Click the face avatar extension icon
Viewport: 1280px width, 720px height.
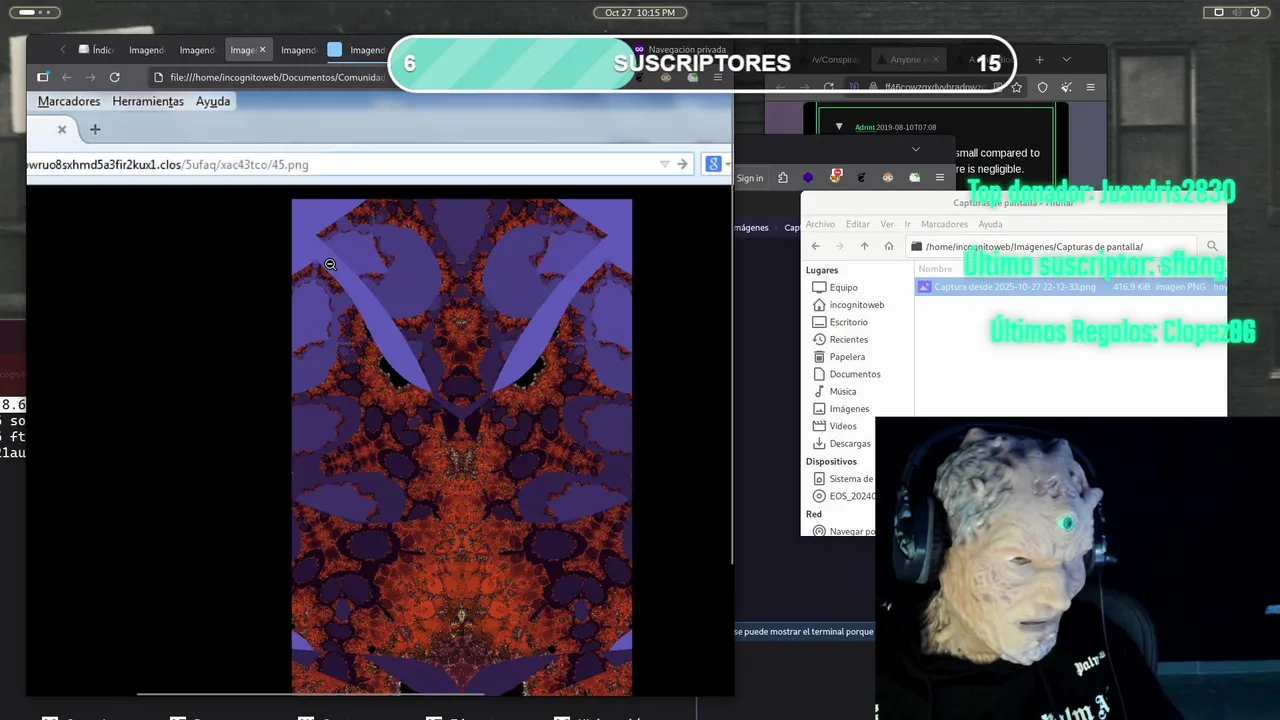coord(887,178)
